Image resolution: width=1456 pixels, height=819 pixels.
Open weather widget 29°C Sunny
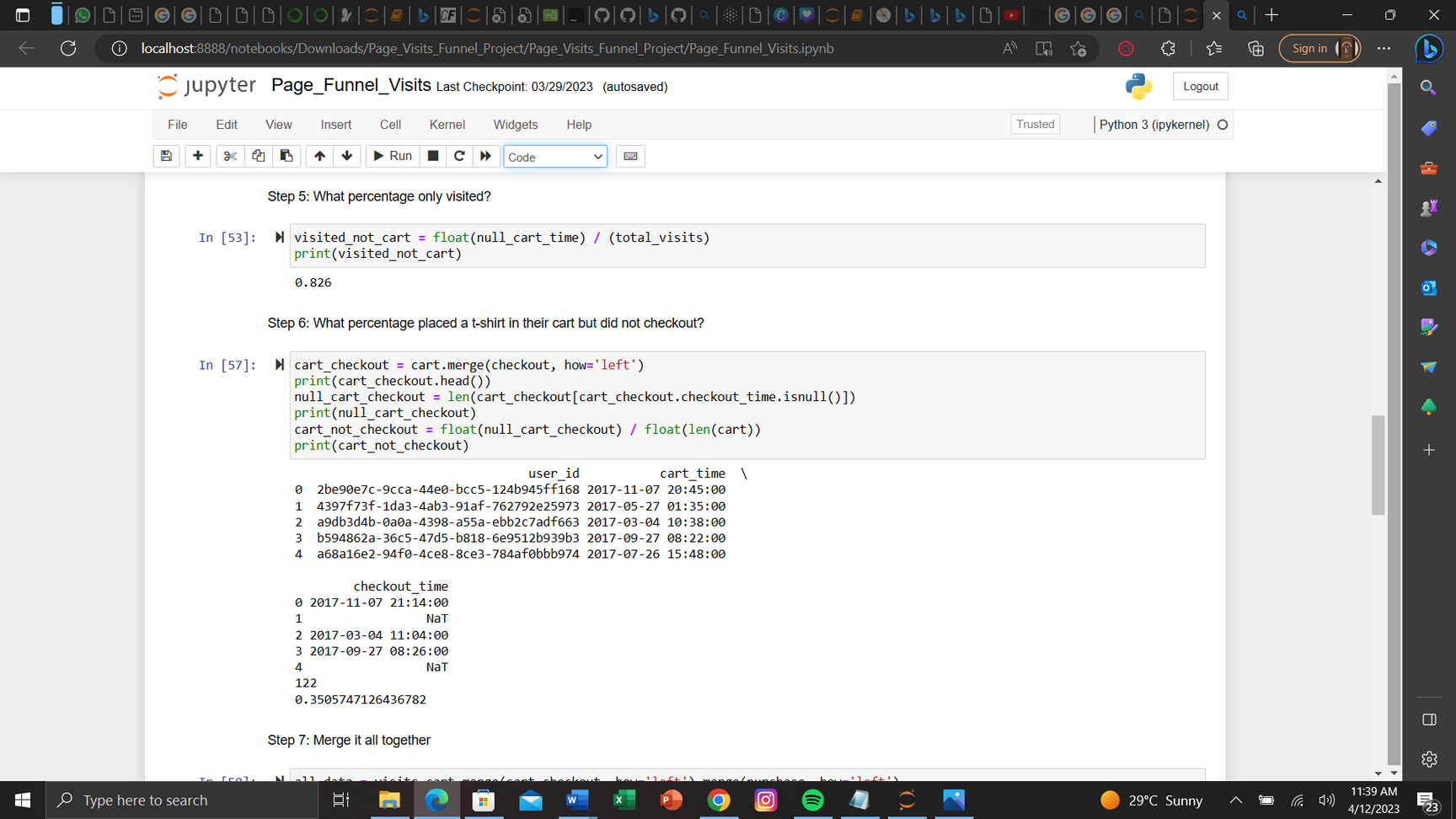tap(1152, 800)
